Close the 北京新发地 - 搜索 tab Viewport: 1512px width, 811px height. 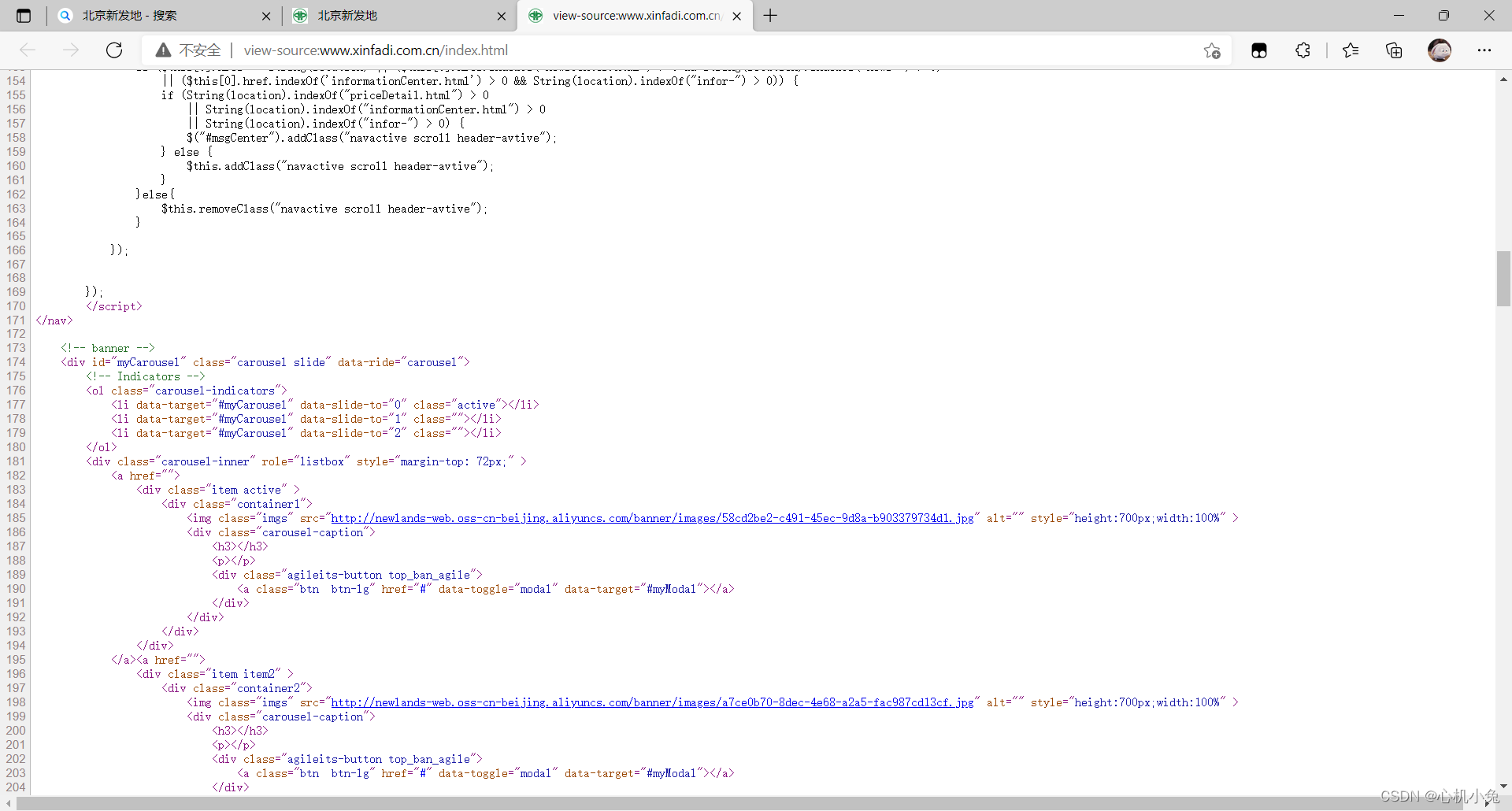(x=266, y=16)
